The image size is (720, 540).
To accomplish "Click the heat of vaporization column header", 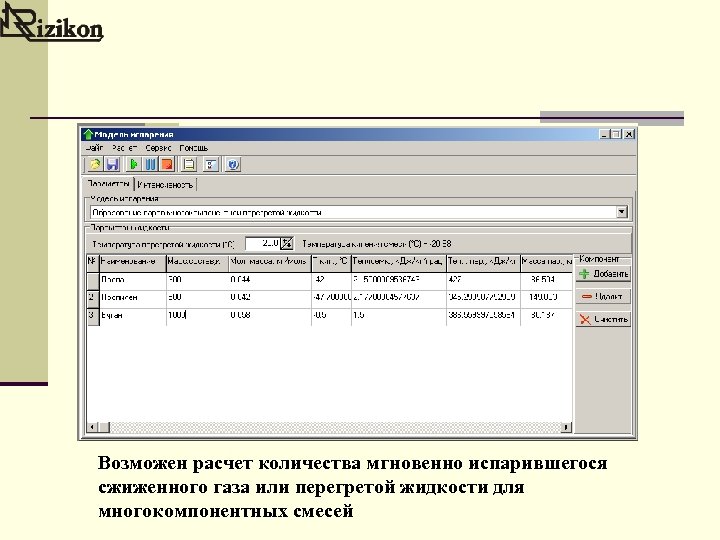I will click(x=483, y=263).
